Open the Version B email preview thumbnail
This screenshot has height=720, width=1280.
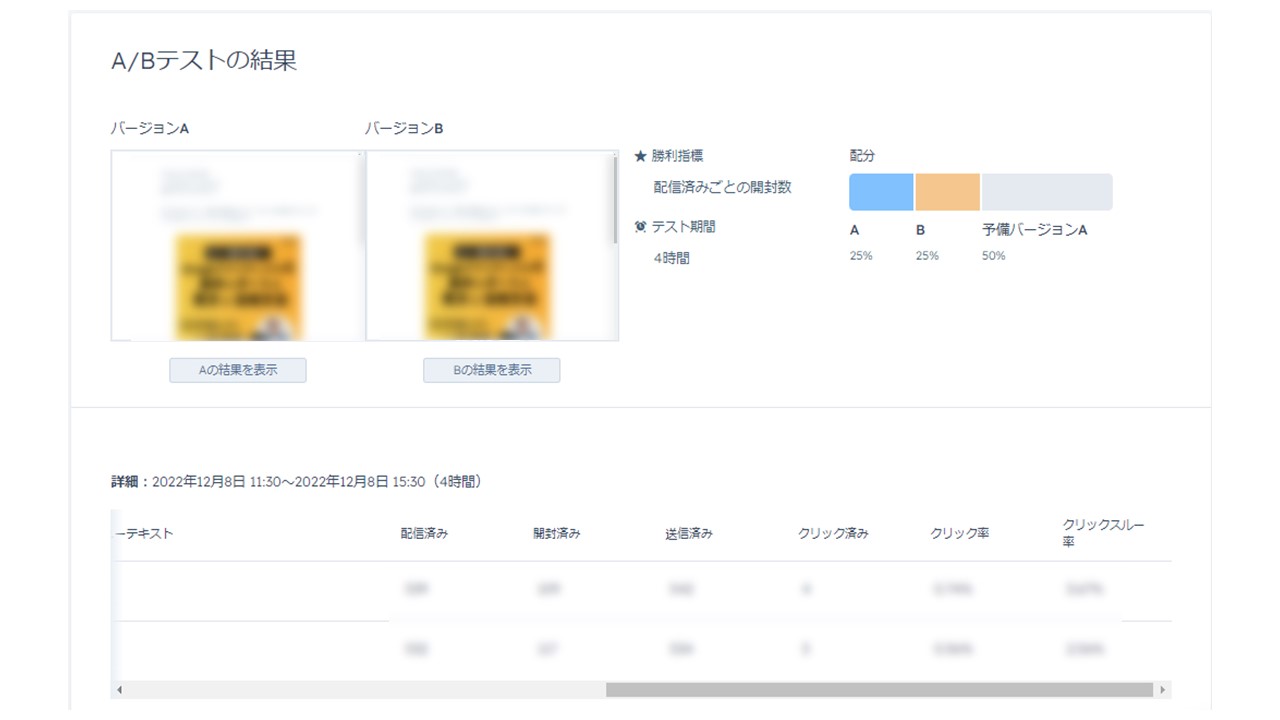pyautogui.click(x=490, y=246)
